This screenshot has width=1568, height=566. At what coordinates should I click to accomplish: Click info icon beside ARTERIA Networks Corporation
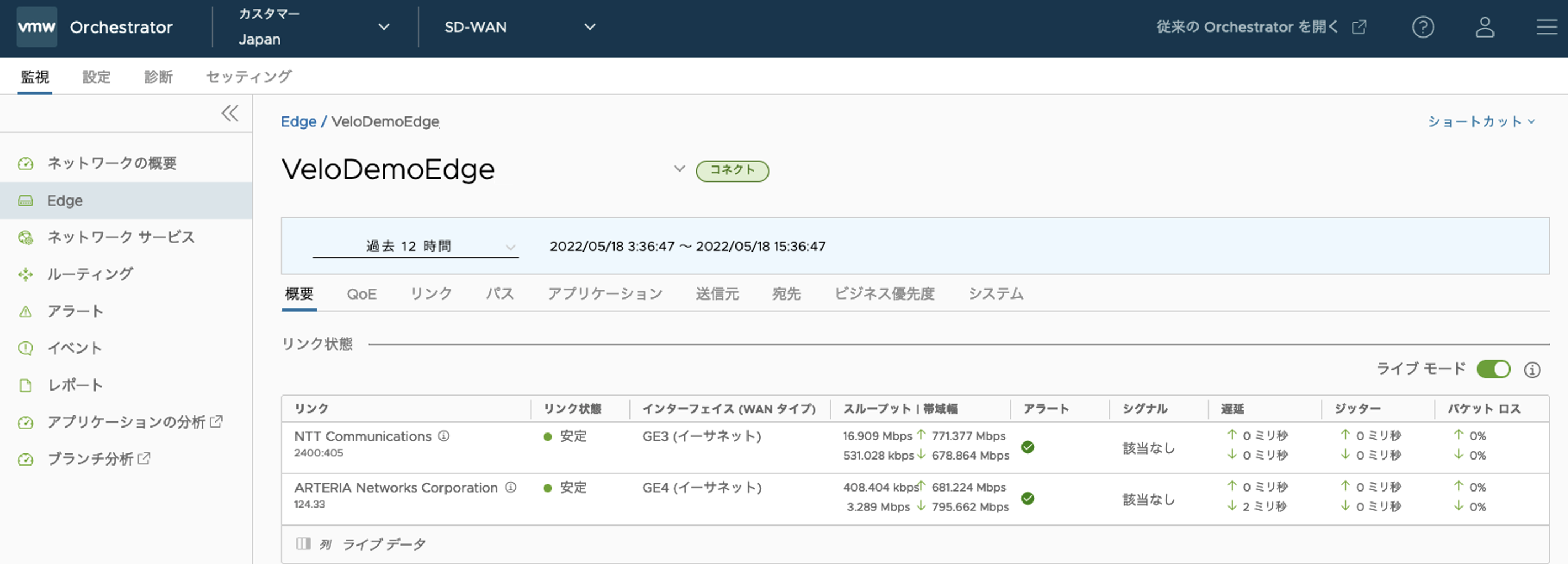pyautogui.click(x=511, y=488)
